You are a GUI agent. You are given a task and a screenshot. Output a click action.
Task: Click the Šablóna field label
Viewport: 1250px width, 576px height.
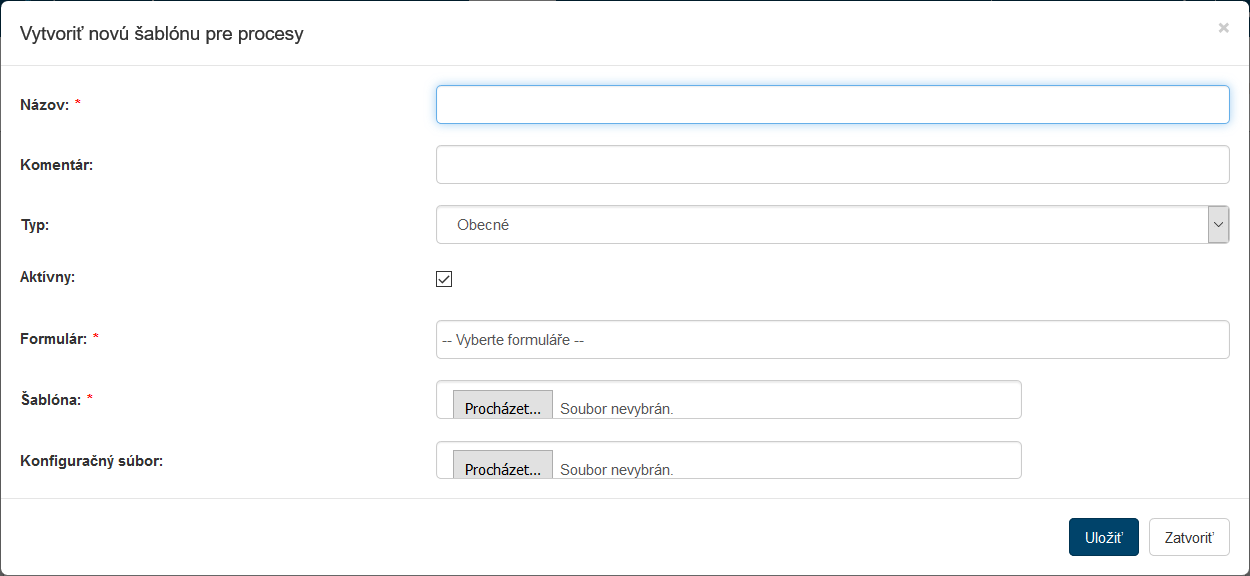tap(51, 399)
